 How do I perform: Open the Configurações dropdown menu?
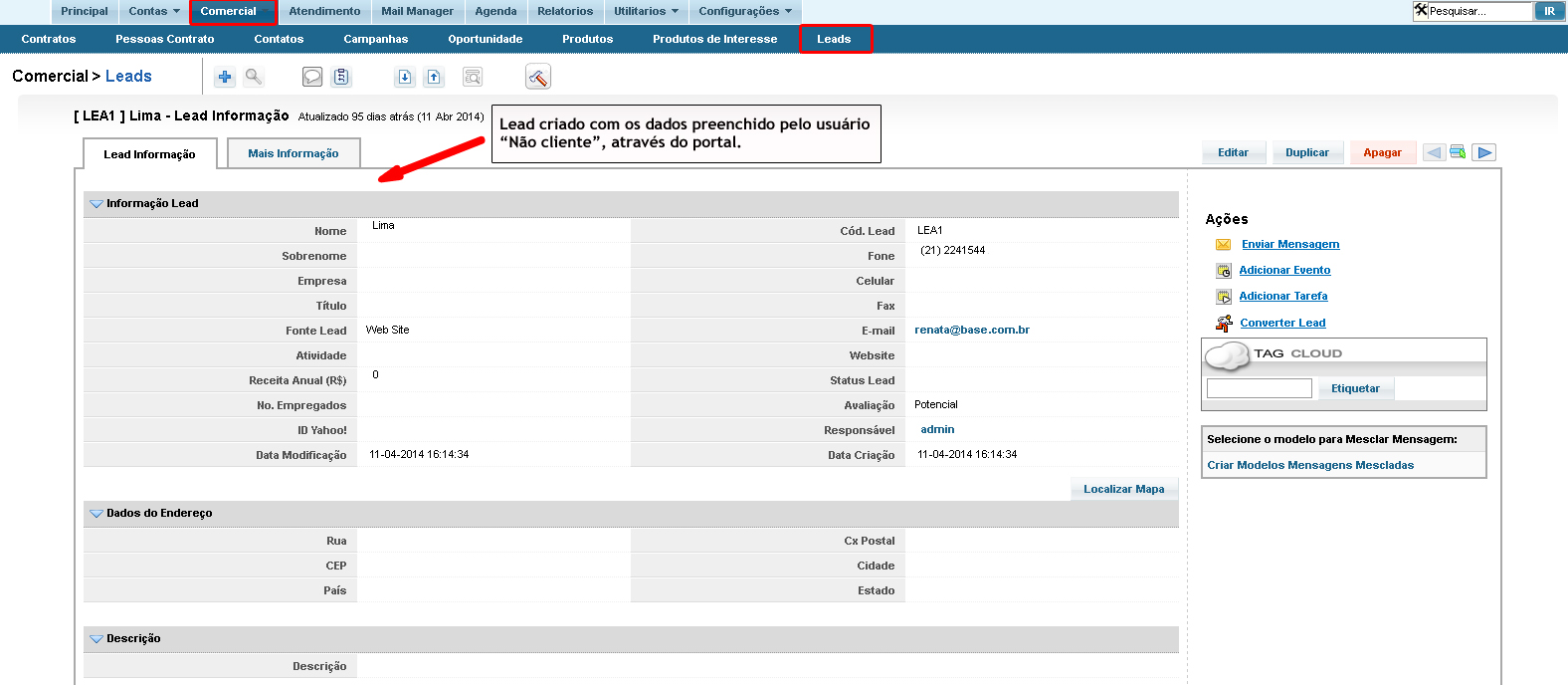pyautogui.click(x=745, y=12)
